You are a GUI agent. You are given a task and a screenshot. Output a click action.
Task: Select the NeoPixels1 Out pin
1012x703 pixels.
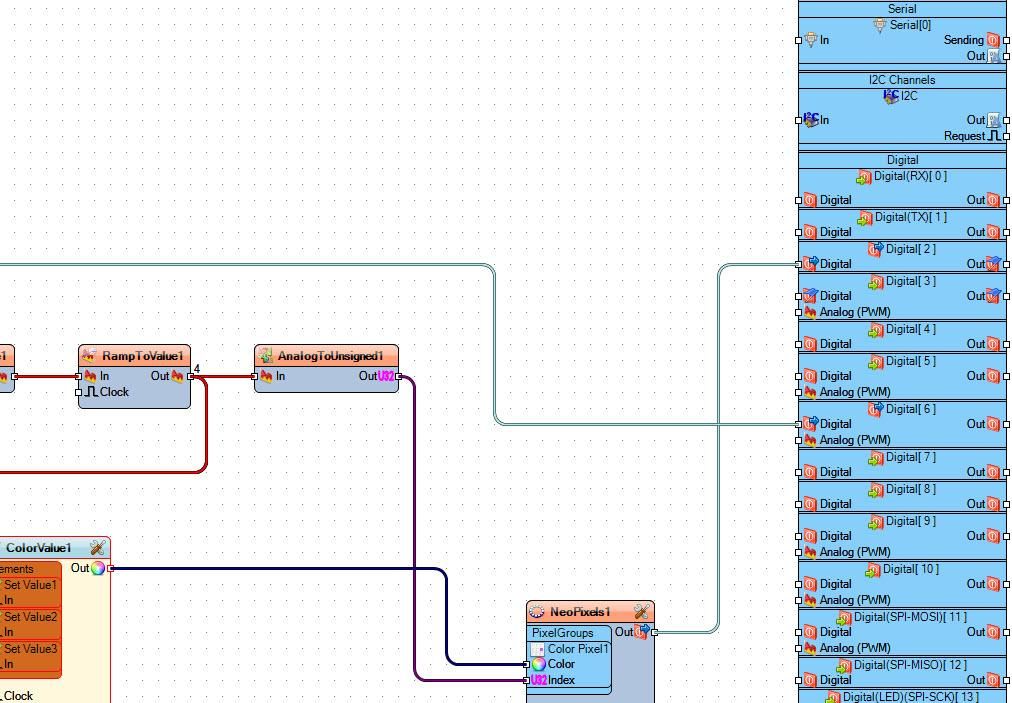click(654, 632)
